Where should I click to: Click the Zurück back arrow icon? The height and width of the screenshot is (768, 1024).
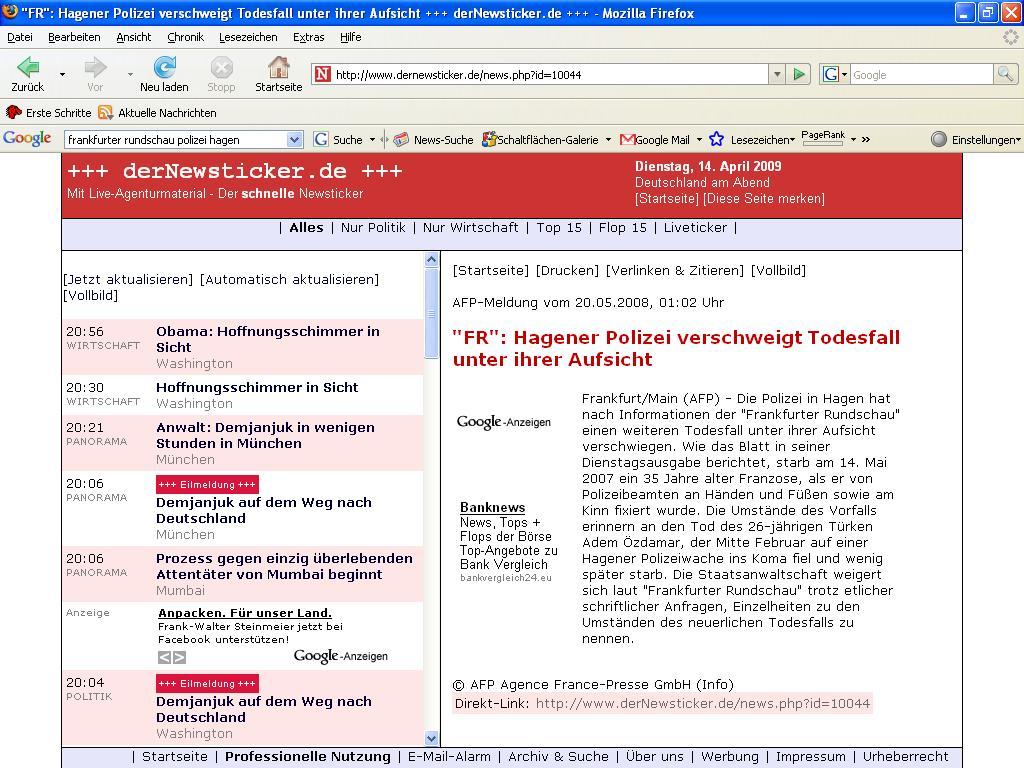click(28, 67)
